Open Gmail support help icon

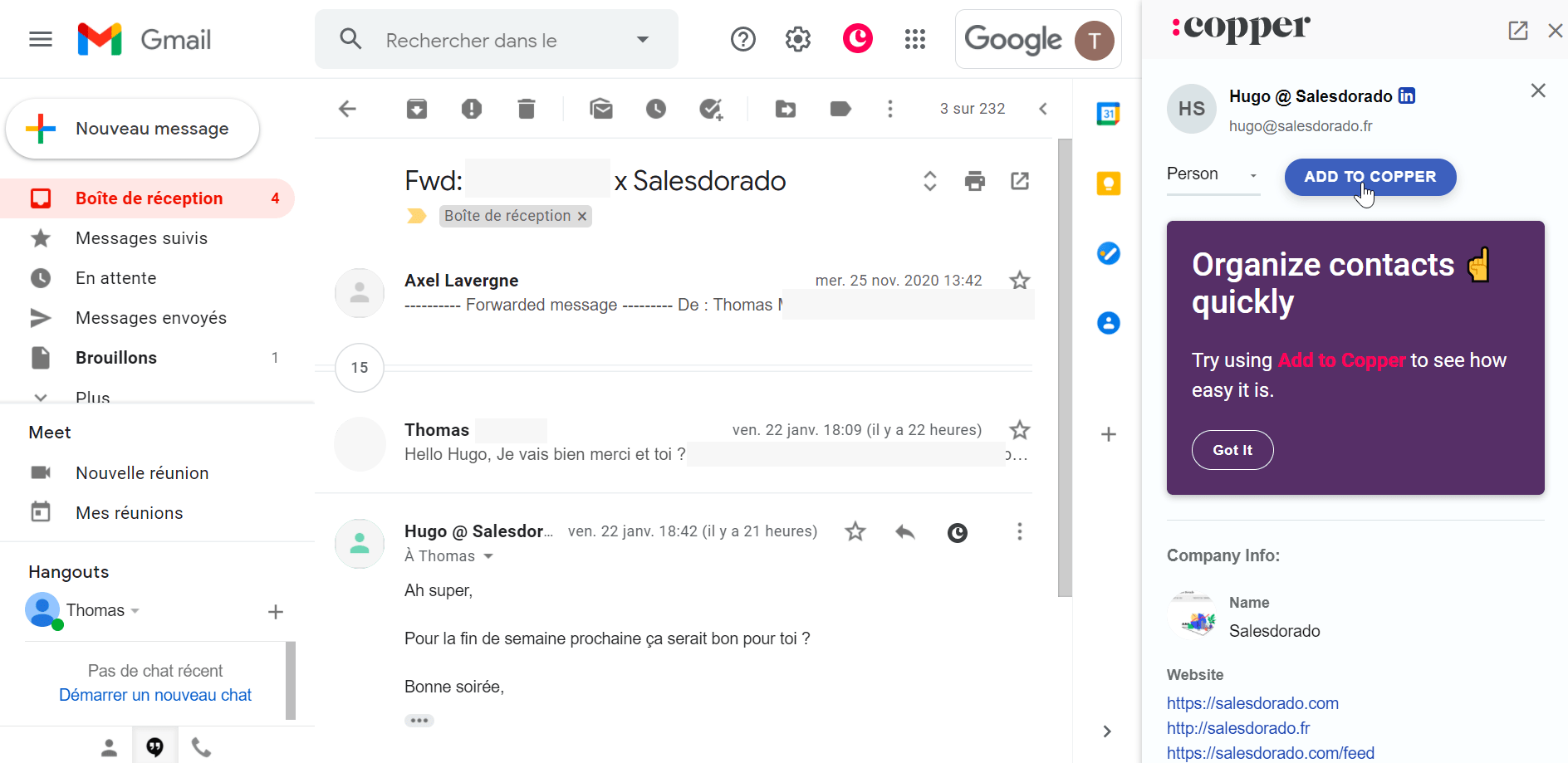pyautogui.click(x=742, y=39)
